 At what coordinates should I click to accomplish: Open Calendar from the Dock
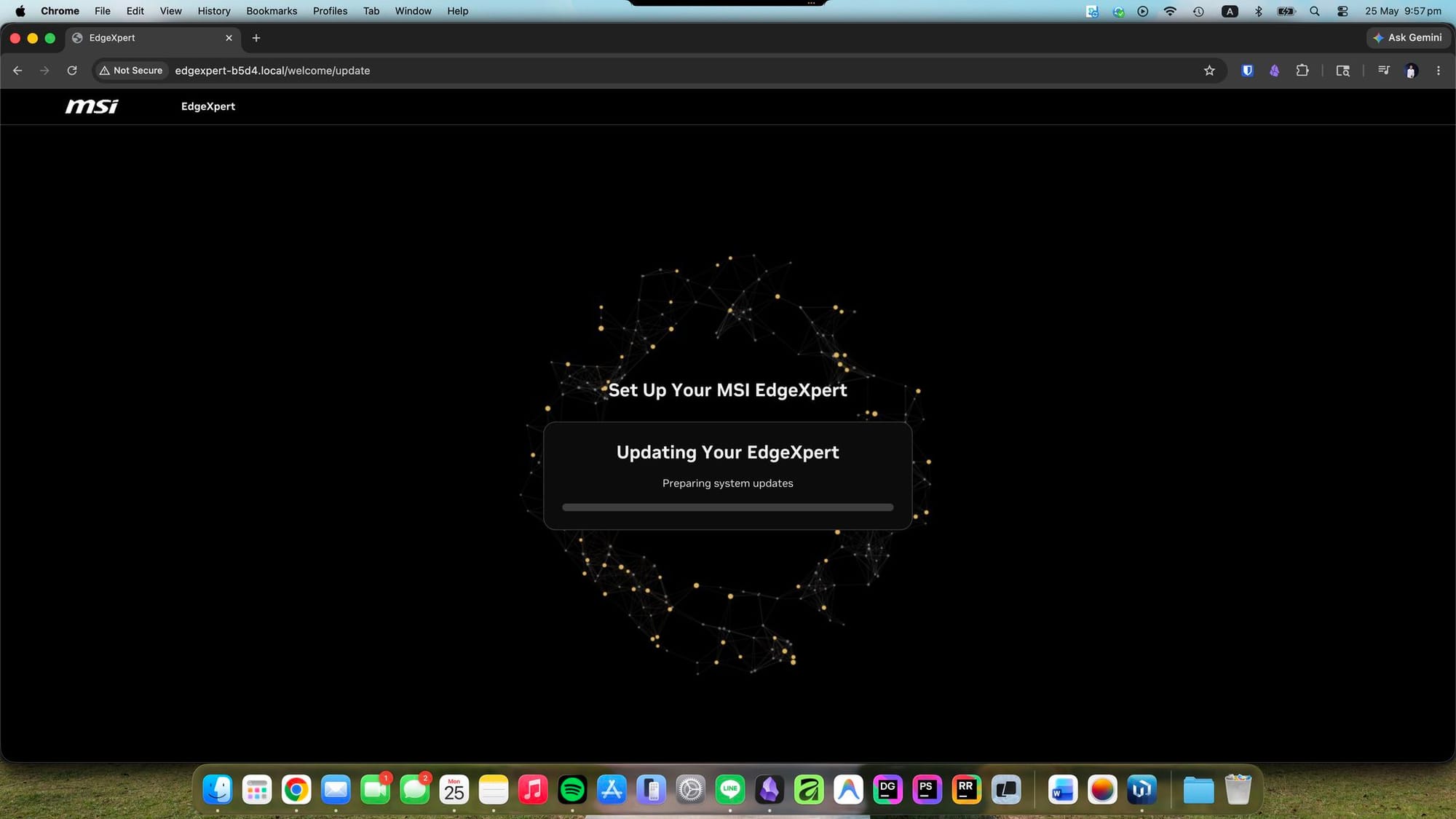pos(454,789)
